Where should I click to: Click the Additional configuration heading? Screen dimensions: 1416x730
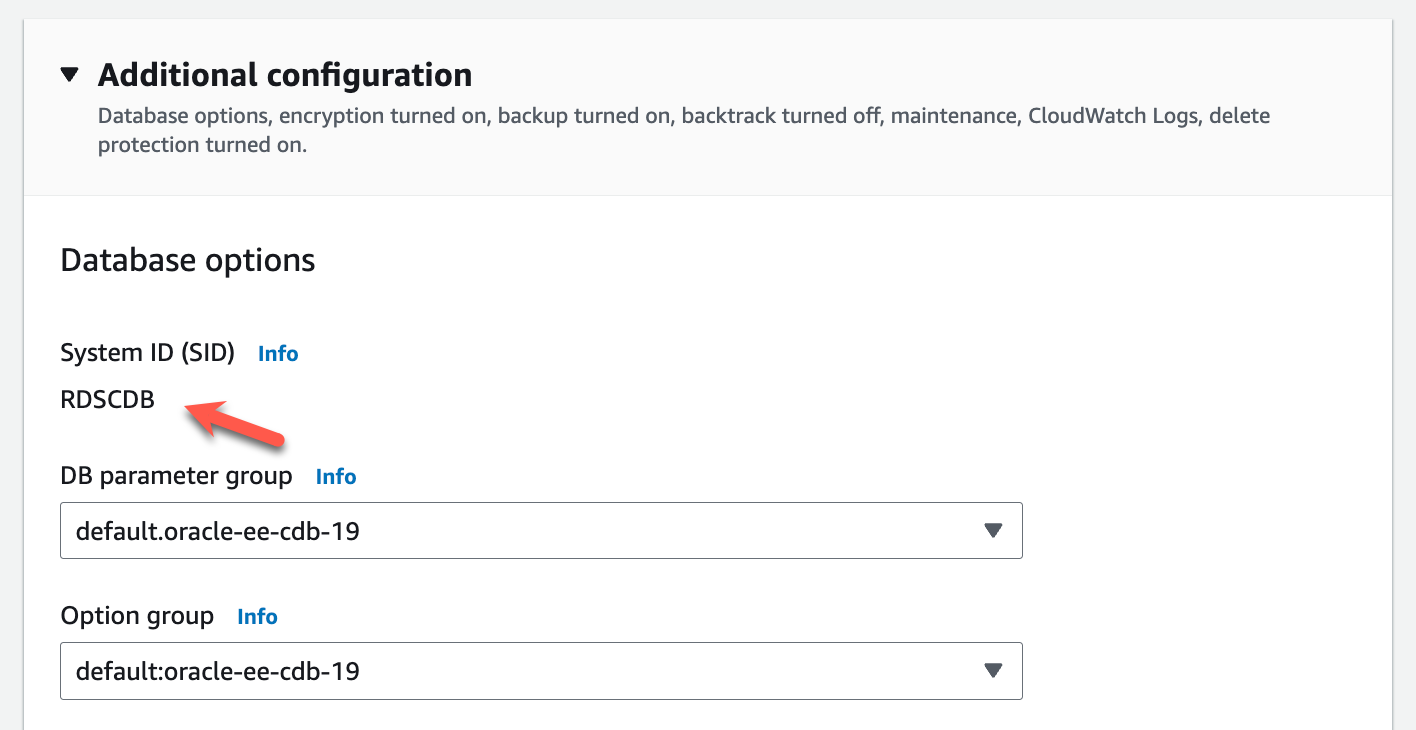(x=285, y=75)
